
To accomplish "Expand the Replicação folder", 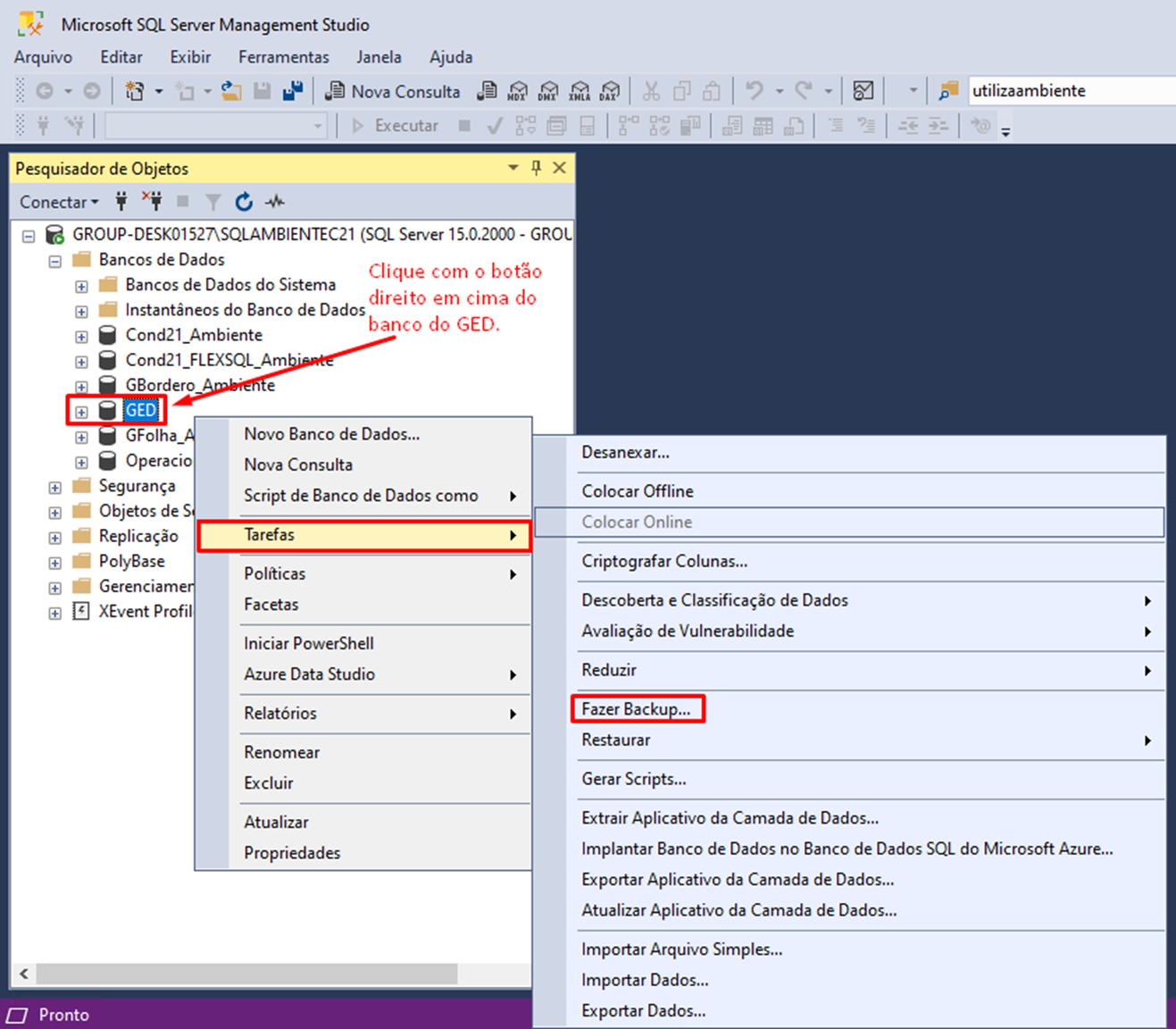I will pyautogui.click(x=55, y=538).
